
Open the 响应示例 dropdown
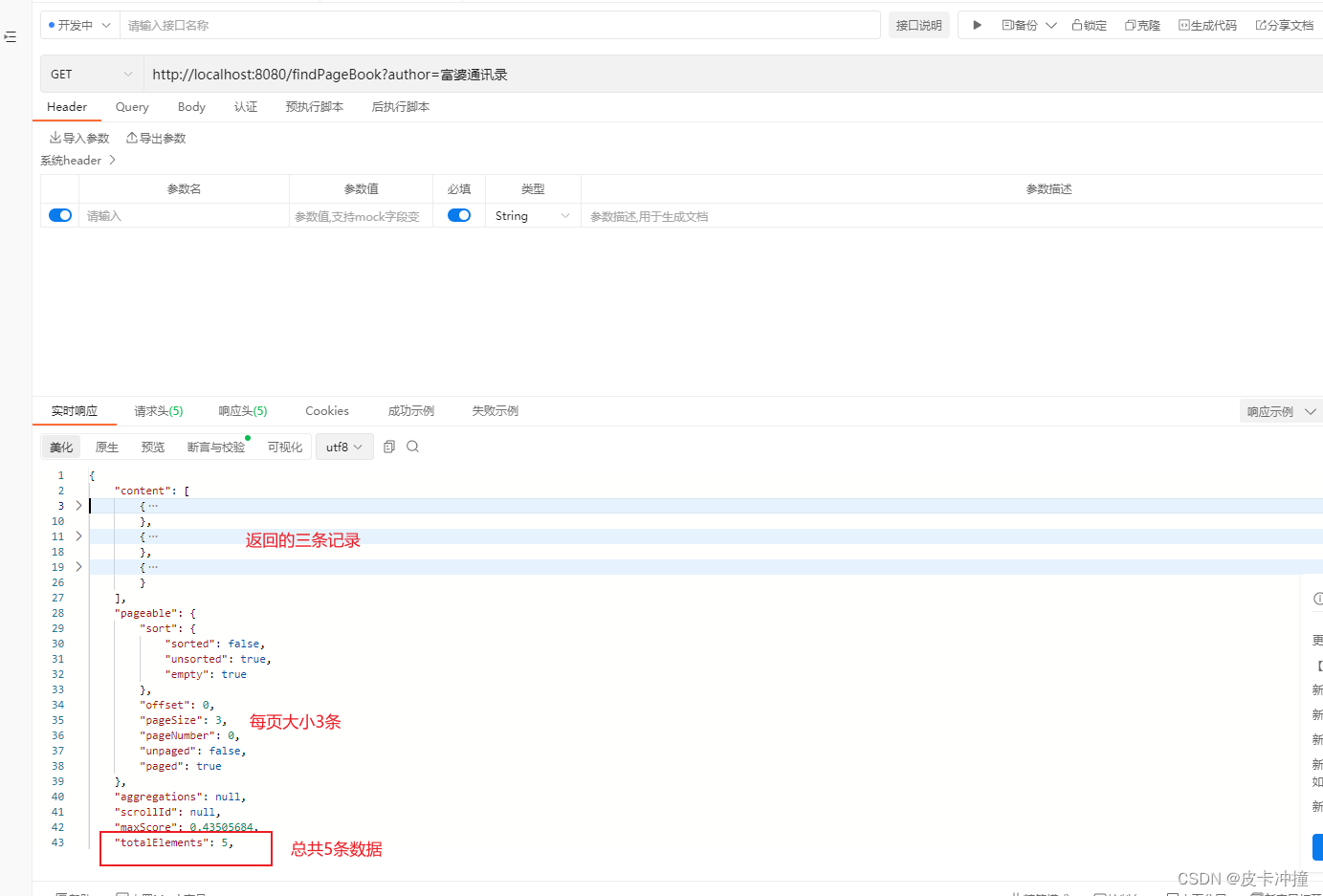[1281, 411]
